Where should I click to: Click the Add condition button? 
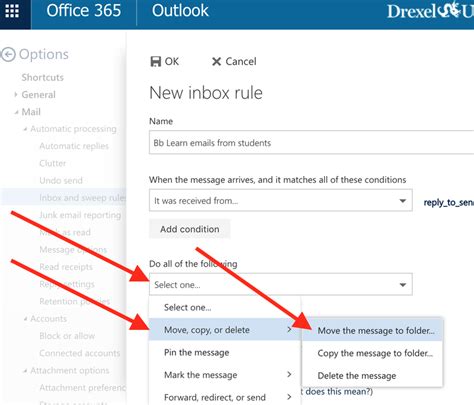(190, 229)
